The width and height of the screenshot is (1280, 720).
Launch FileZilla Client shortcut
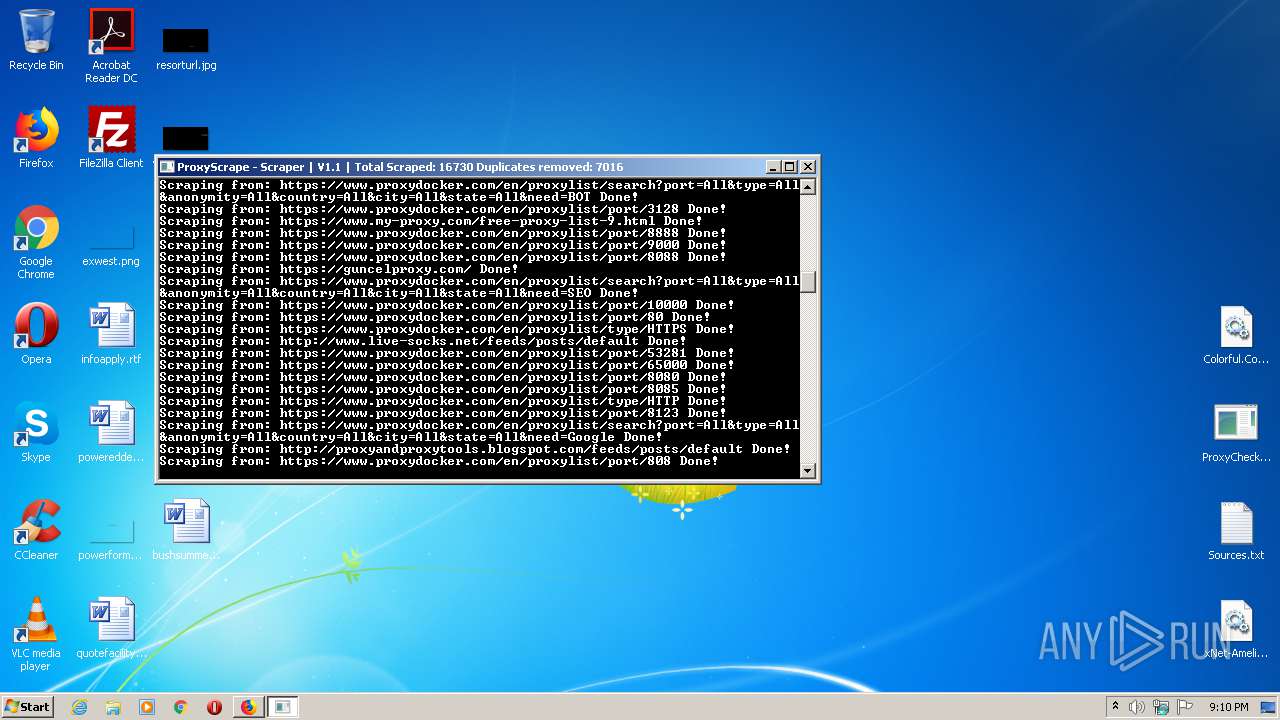111,138
